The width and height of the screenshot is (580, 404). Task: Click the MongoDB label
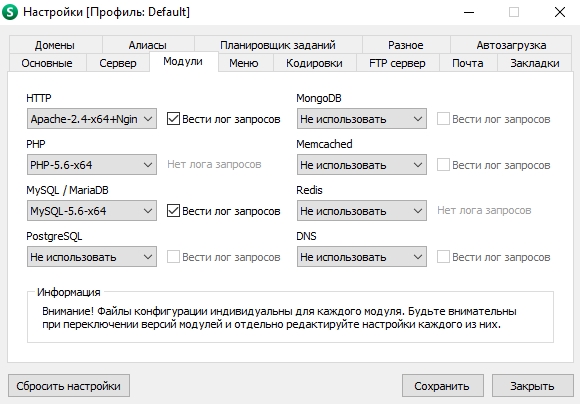coord(319,98)
